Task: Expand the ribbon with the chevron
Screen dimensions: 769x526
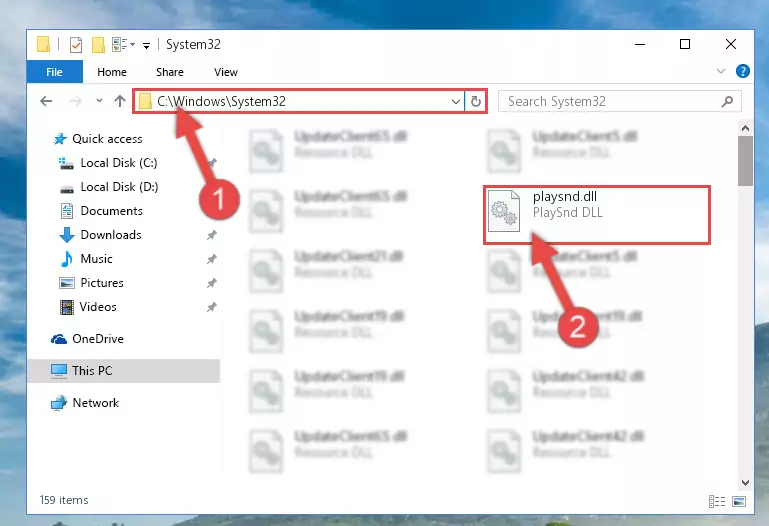Action: (x=720, y=72)
